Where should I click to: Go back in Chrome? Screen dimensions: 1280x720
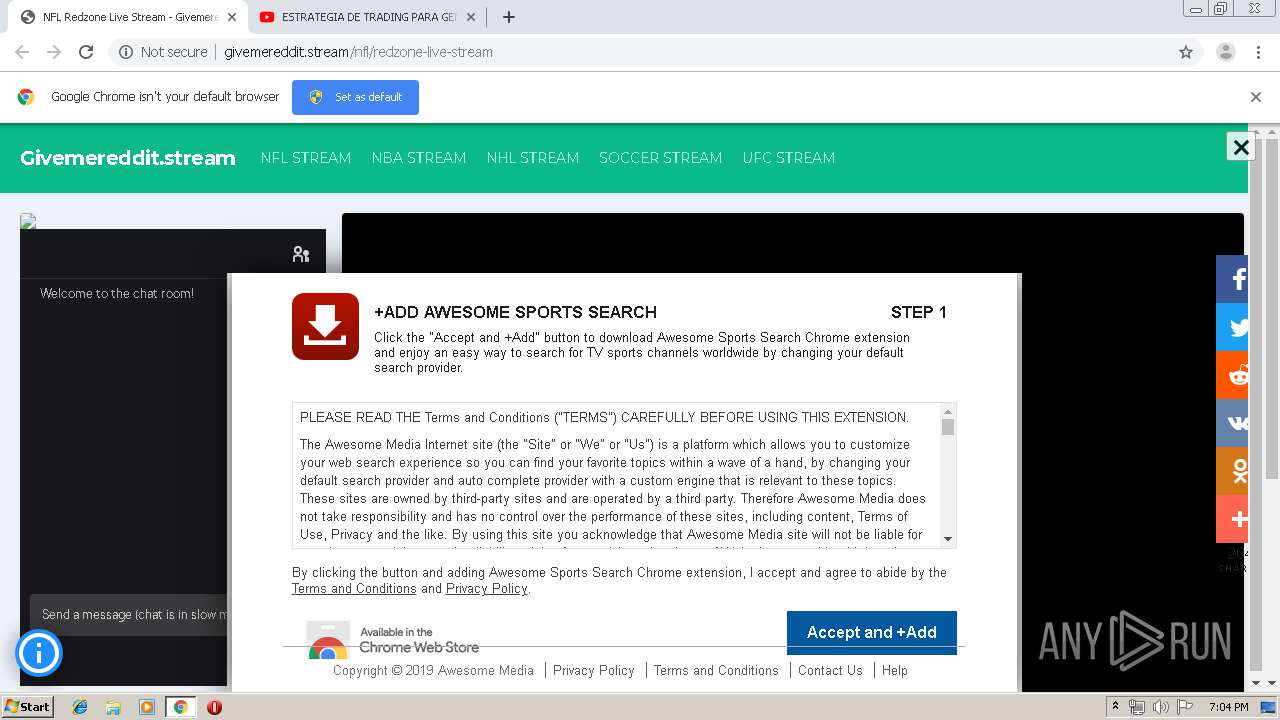click(x=22, y=52)
